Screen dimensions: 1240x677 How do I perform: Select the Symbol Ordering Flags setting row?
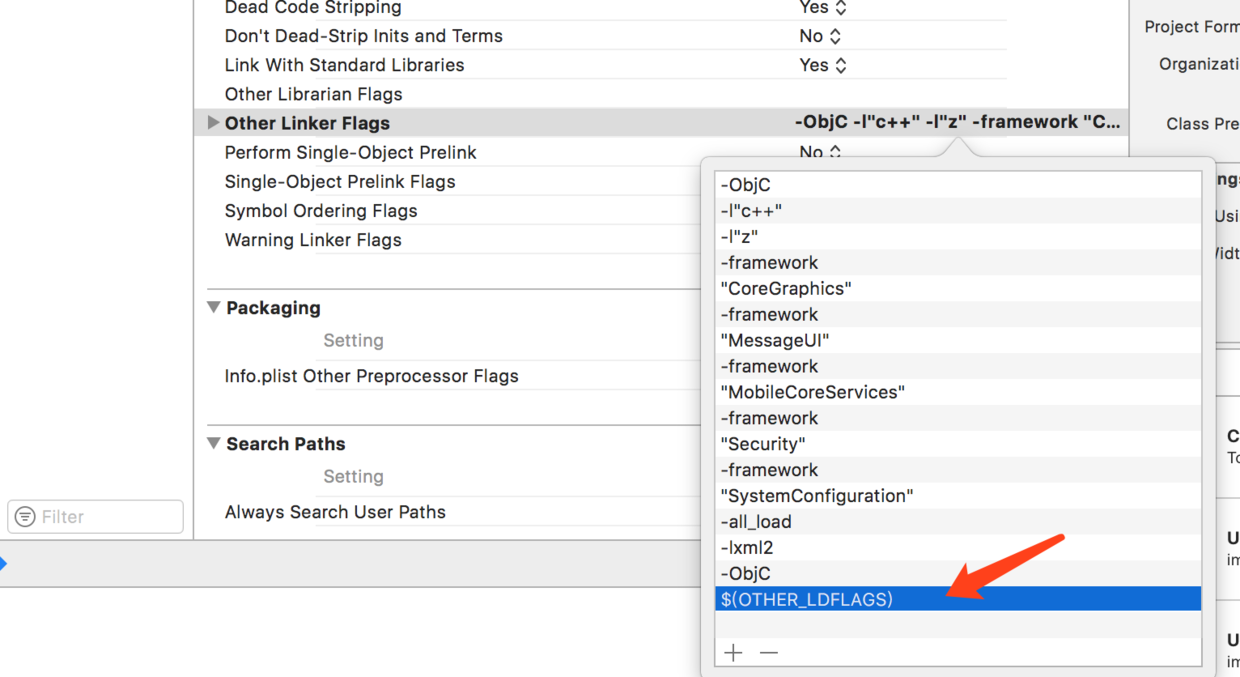[321, 210]
